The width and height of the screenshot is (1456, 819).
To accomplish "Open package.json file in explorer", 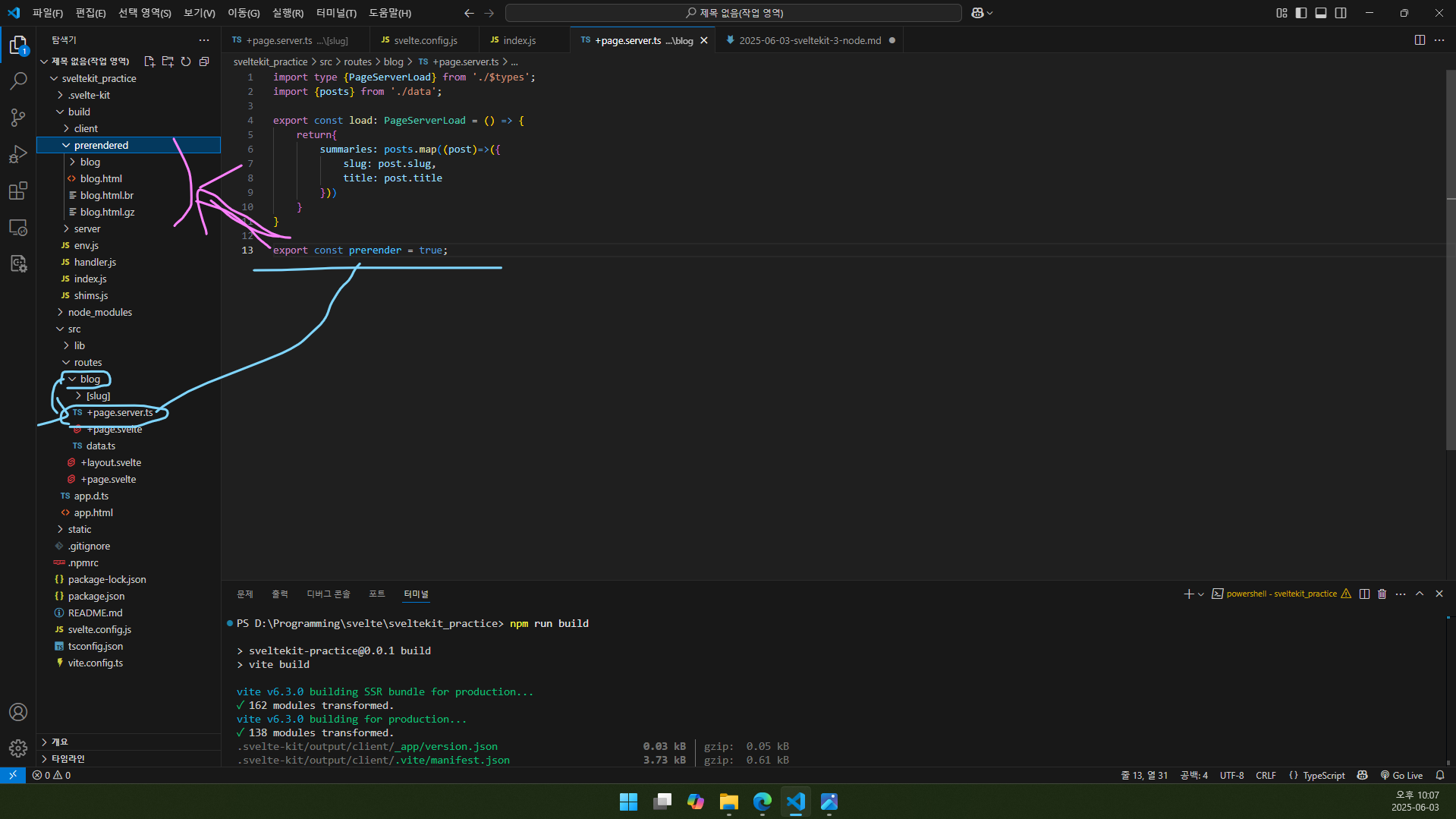I will [128, 596].
